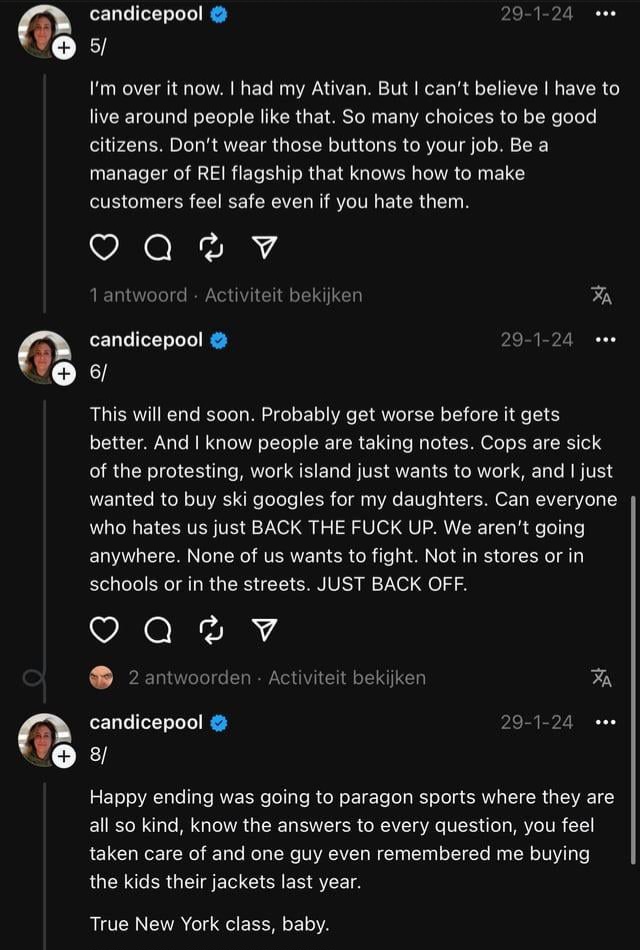Open more options for post 5/
The height and width of the screenshot is (950, 640).
[605, 15]
